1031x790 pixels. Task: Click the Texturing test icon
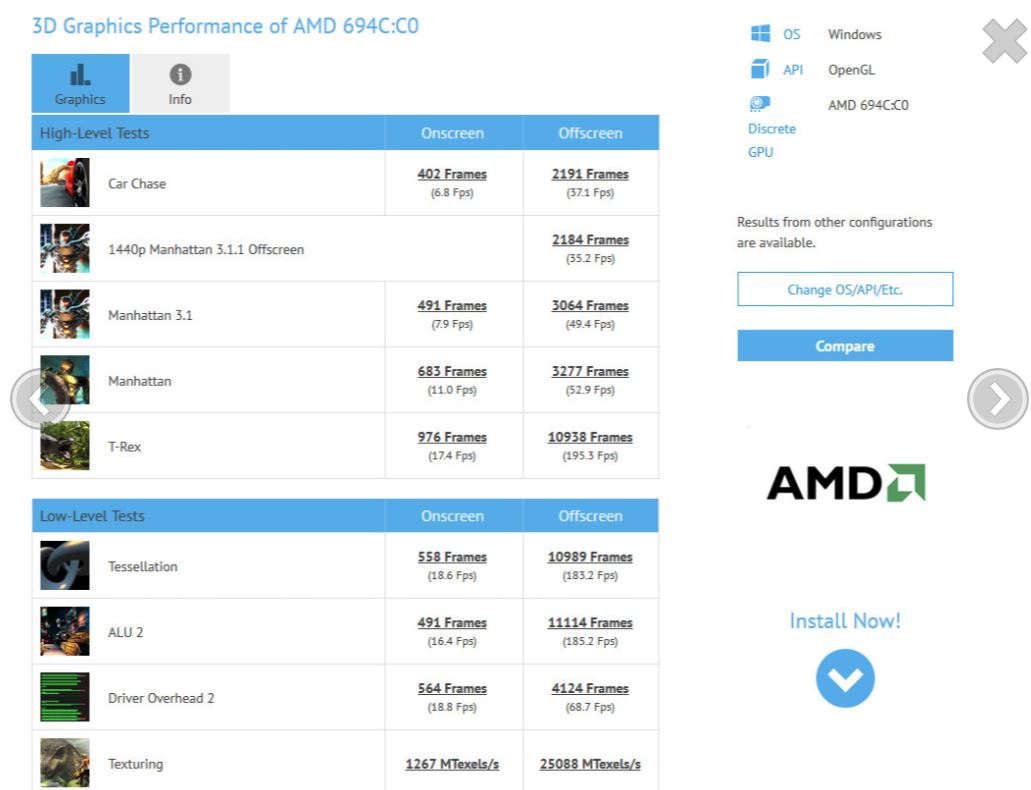(65, 762)
